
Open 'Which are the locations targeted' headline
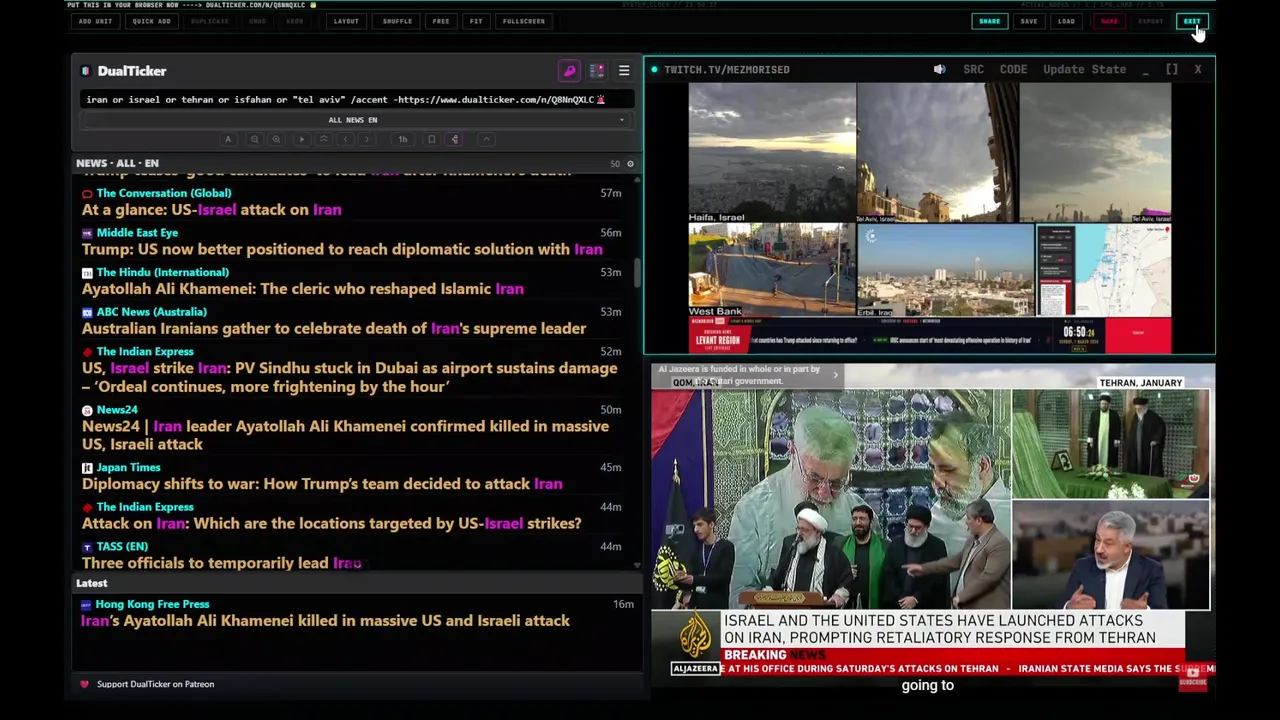tap(331, 523)
